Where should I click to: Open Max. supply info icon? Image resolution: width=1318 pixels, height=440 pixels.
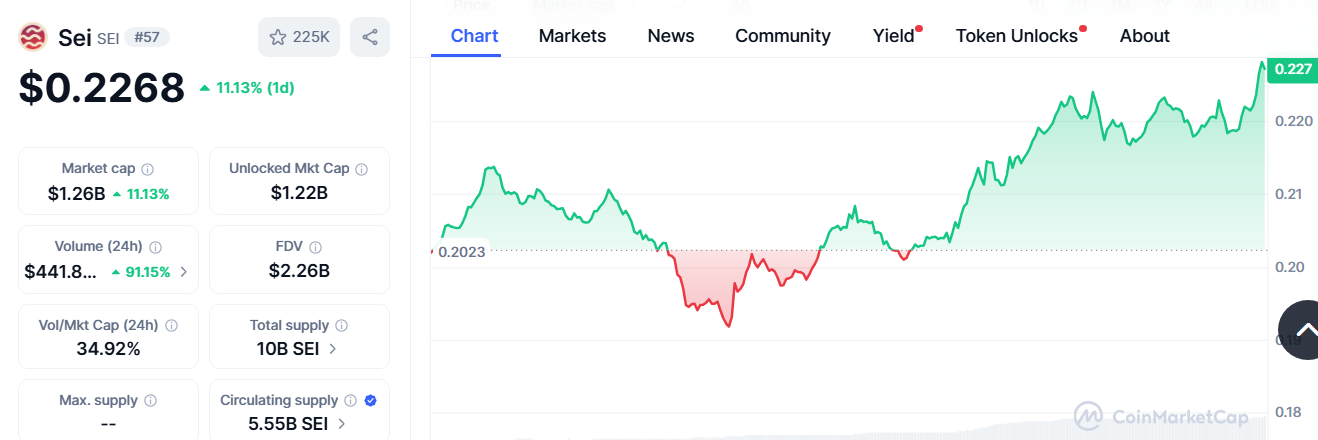pos(151,401)
